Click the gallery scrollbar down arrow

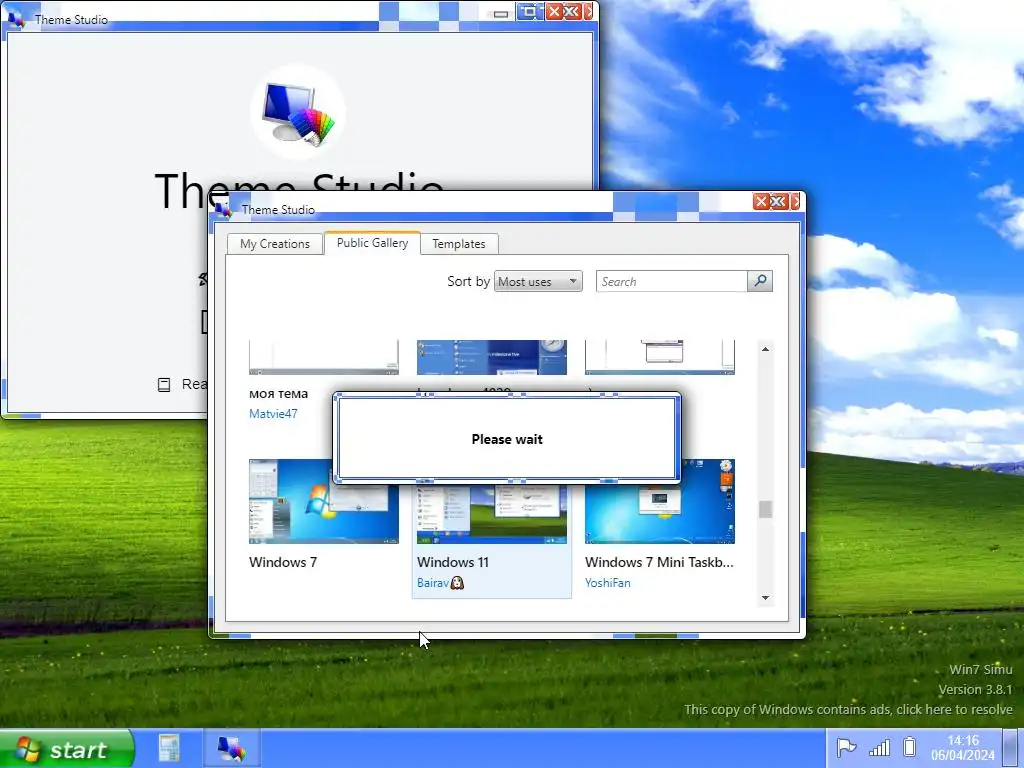pyautogui.click(x=765, y=598)
